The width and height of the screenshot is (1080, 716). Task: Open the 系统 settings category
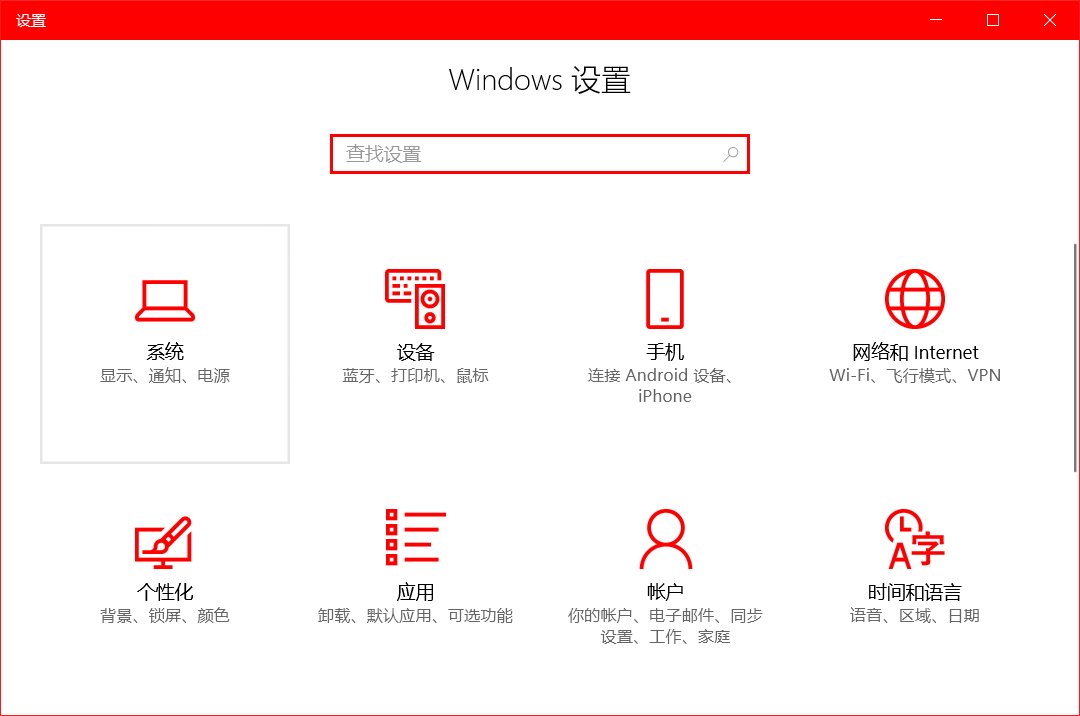(x=164, y=345)
